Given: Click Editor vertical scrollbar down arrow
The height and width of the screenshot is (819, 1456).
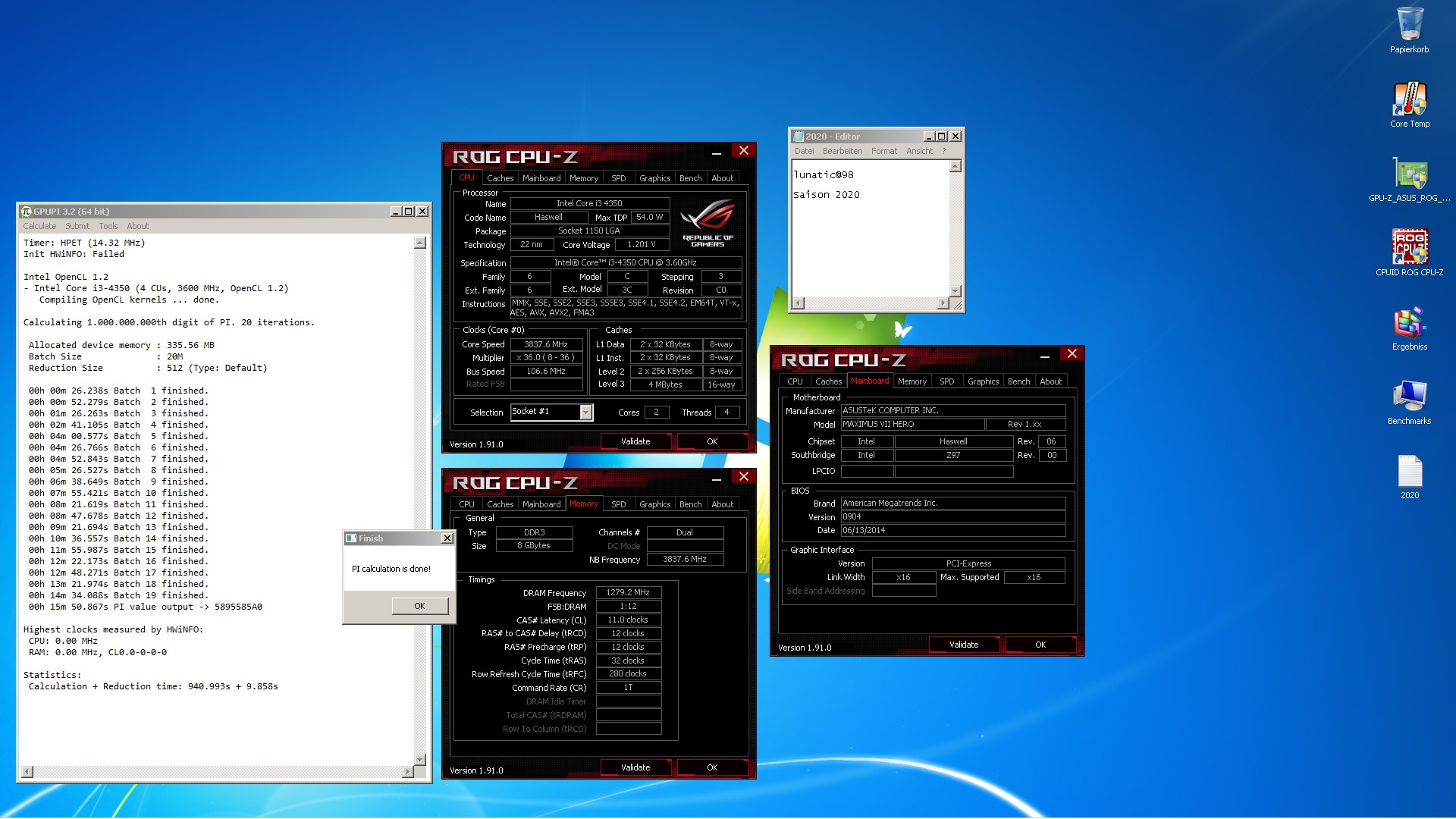Looking at the screenshot, I should [955, 291].
